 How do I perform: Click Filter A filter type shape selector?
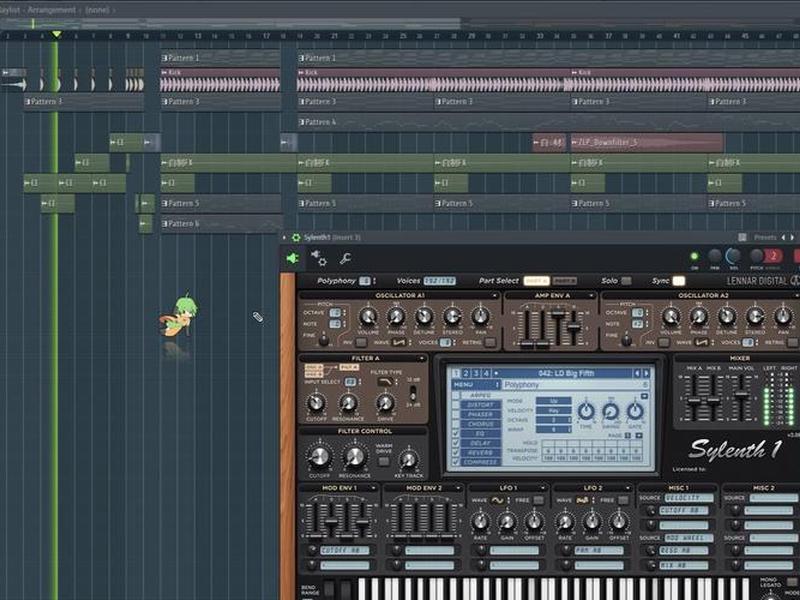click(x=386, y=382)
